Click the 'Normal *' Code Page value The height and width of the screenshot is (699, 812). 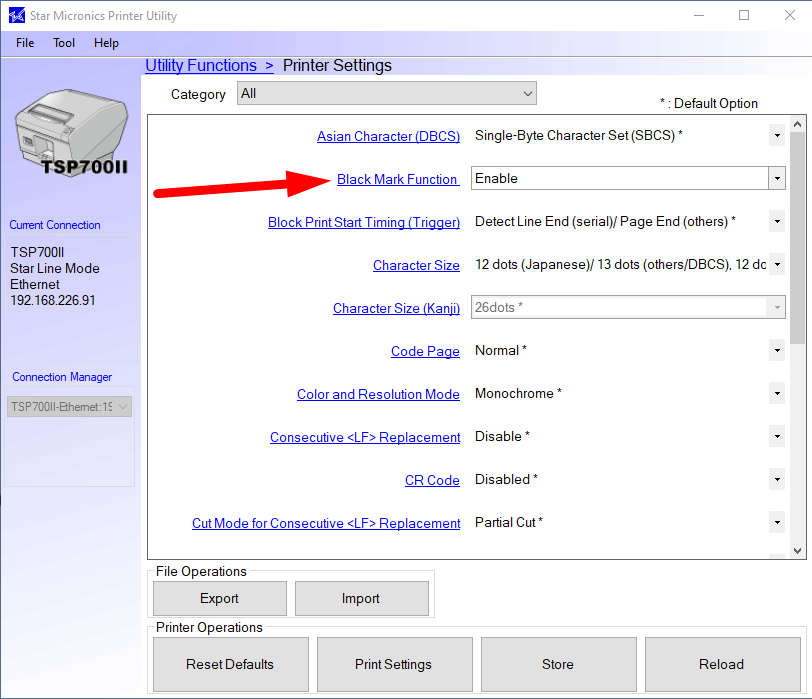501,351
